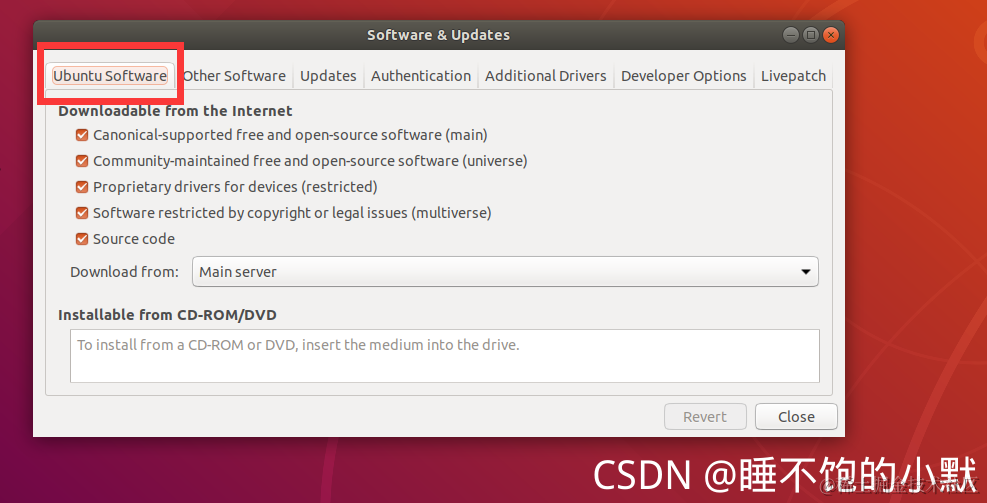Image resolution: width=987 pixels, height=503 pixels.
Task: Uncheck Canonical-supported software (main) checkbox
Action: tap(82, 135)
